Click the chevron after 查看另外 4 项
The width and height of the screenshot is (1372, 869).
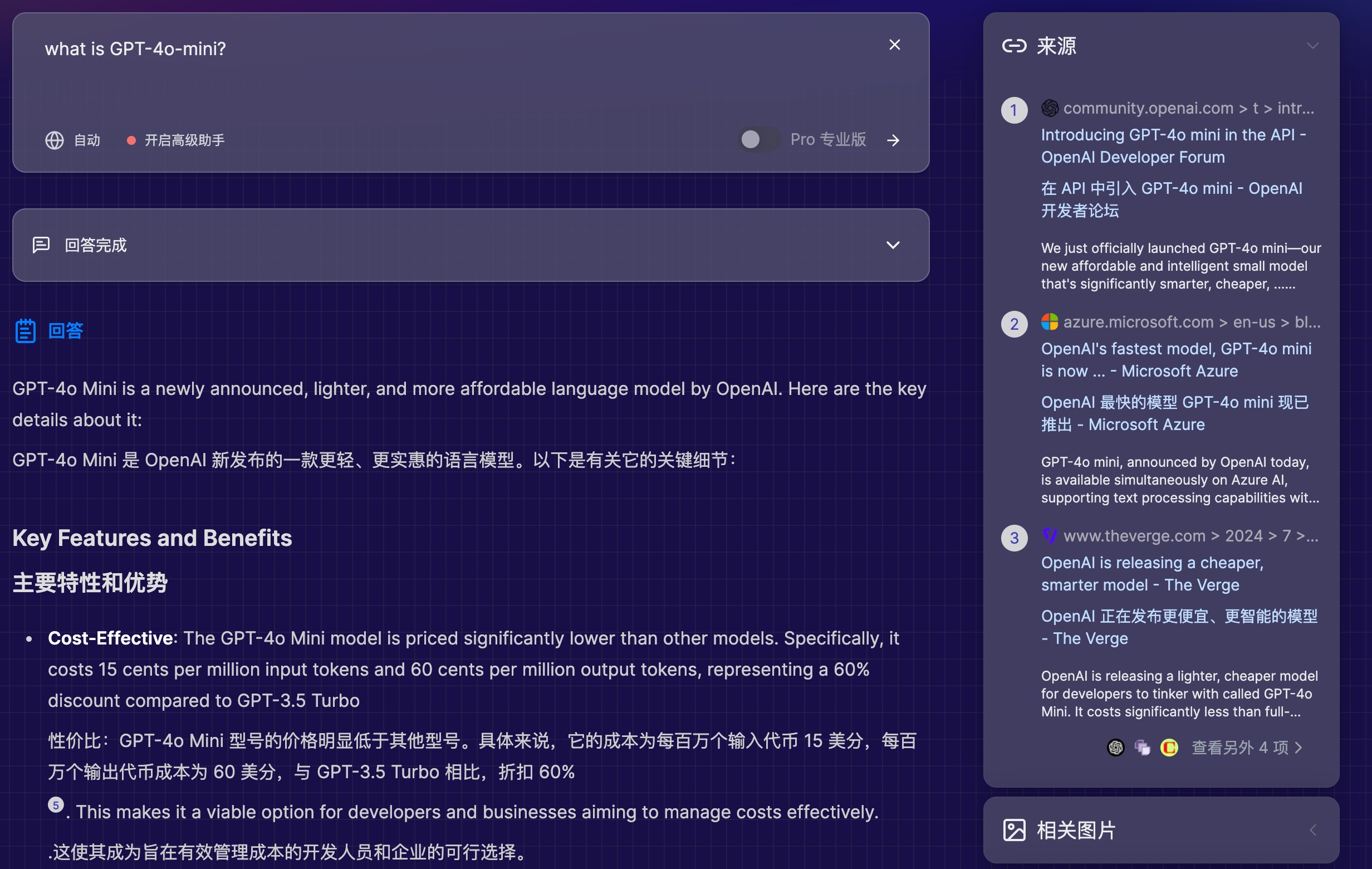click(1298, 747)
